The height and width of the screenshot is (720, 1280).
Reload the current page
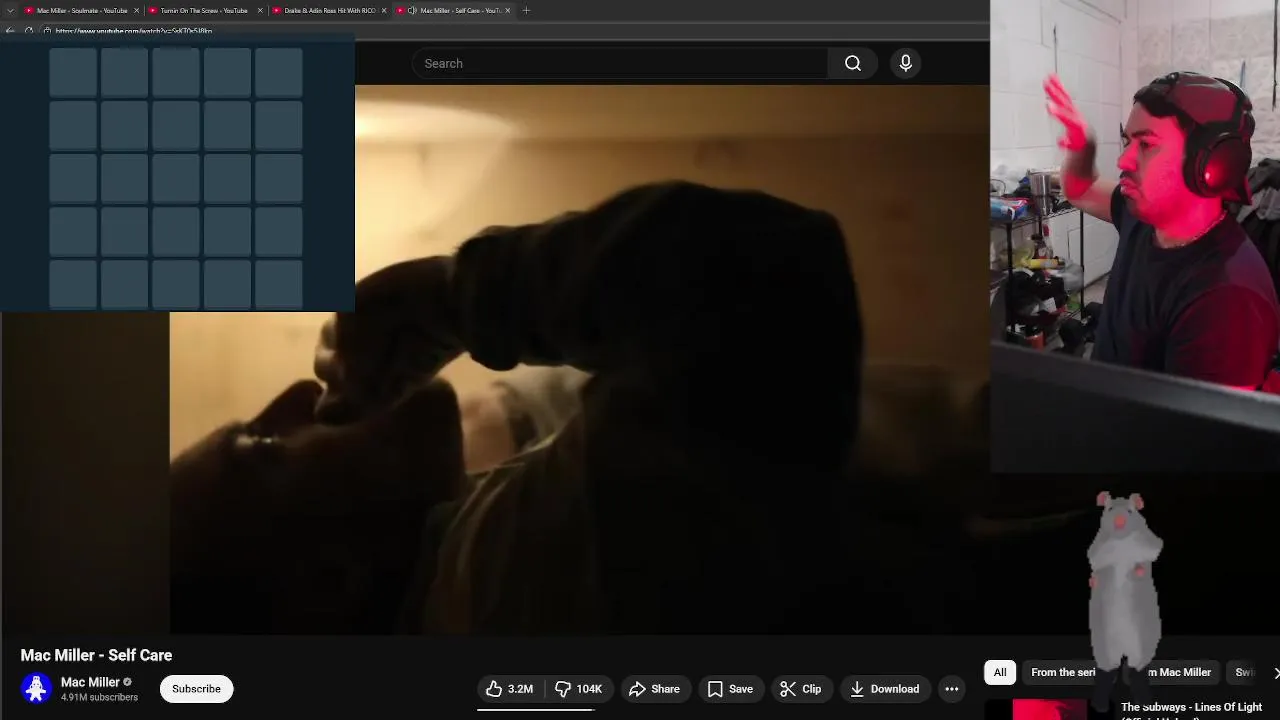click(x=29, y=31)
